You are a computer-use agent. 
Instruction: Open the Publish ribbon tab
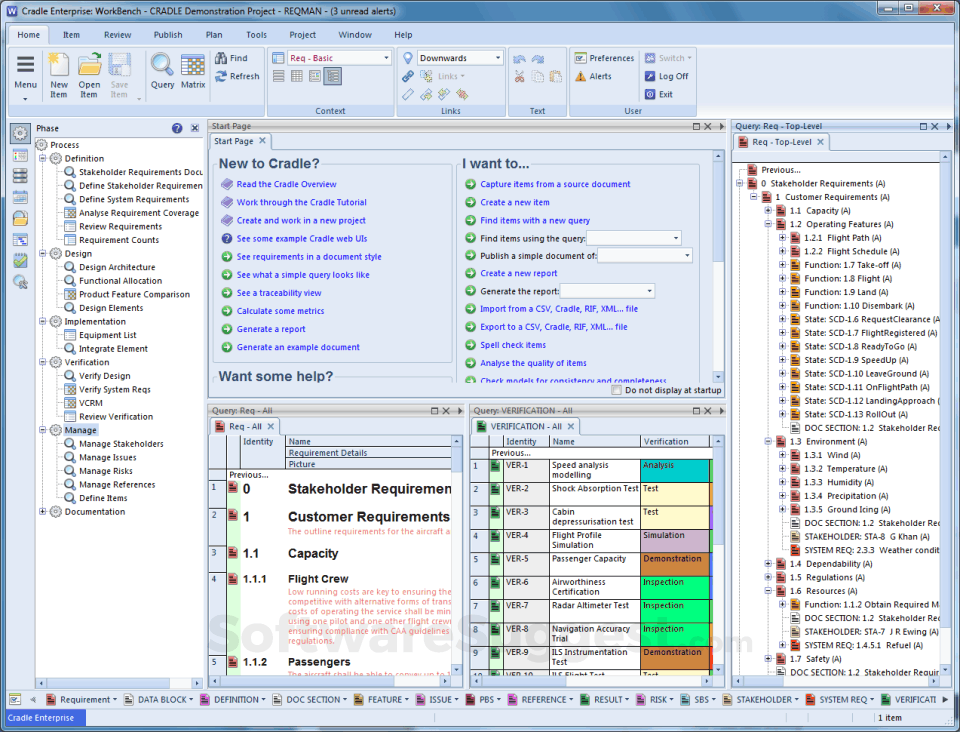[168, 35]
